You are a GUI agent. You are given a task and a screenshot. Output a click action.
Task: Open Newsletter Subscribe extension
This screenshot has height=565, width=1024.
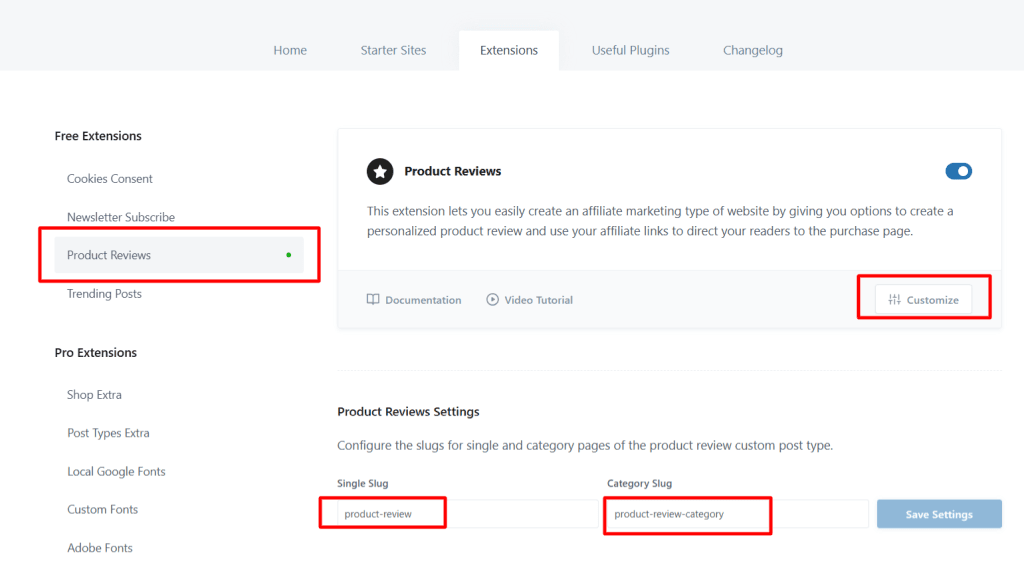pyautogui.click(x=121, y=217)
